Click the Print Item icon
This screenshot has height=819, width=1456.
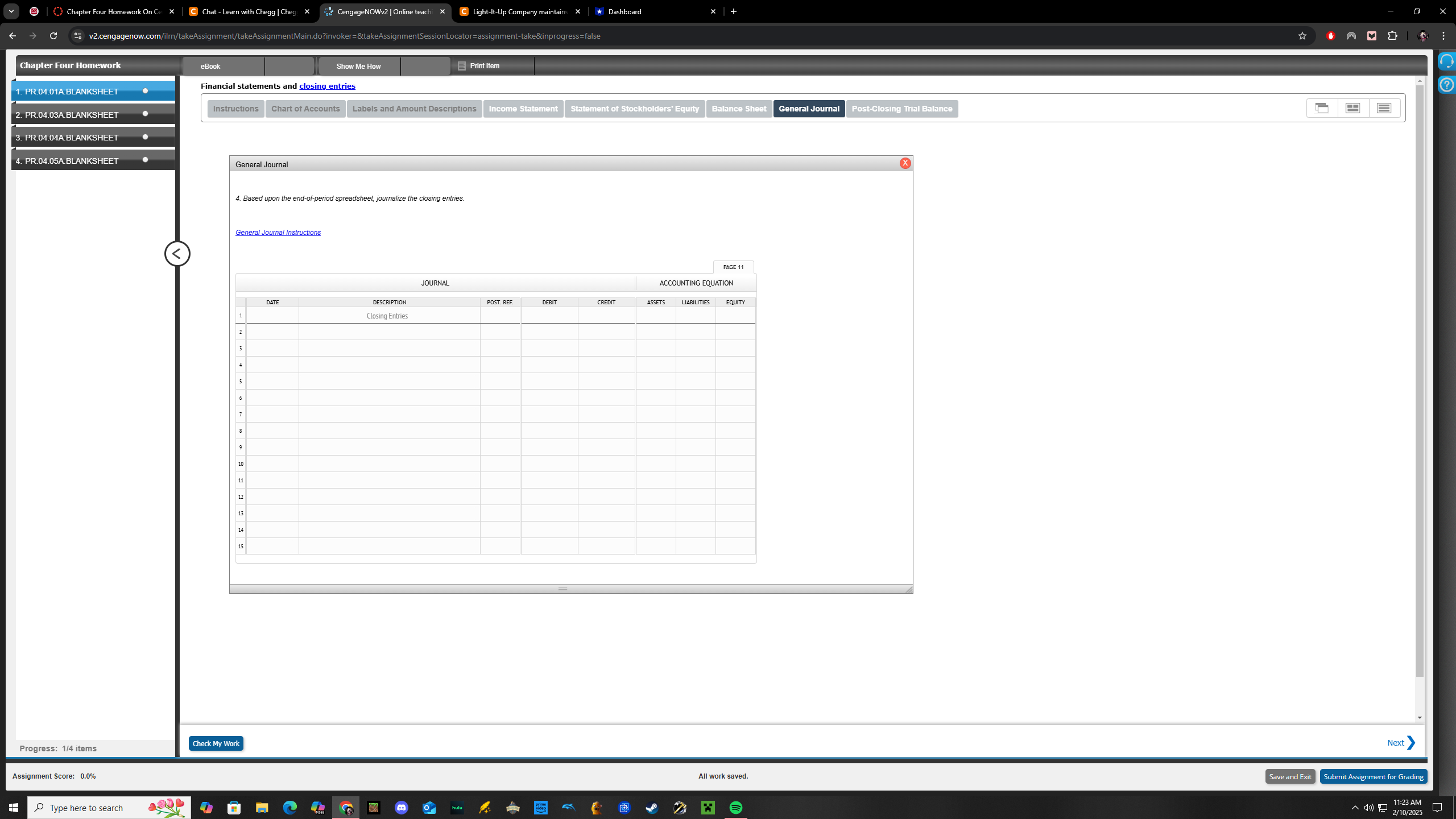pos(462,65)
